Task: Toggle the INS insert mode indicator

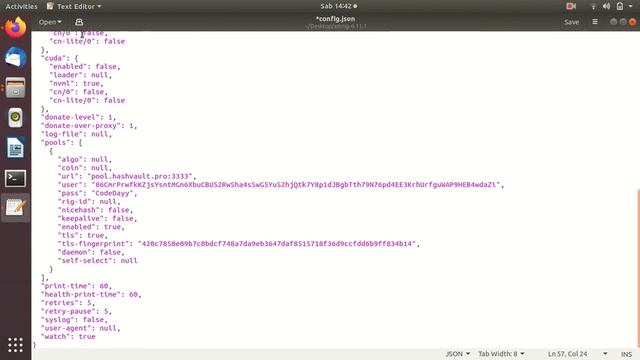Action: point(626,354)
